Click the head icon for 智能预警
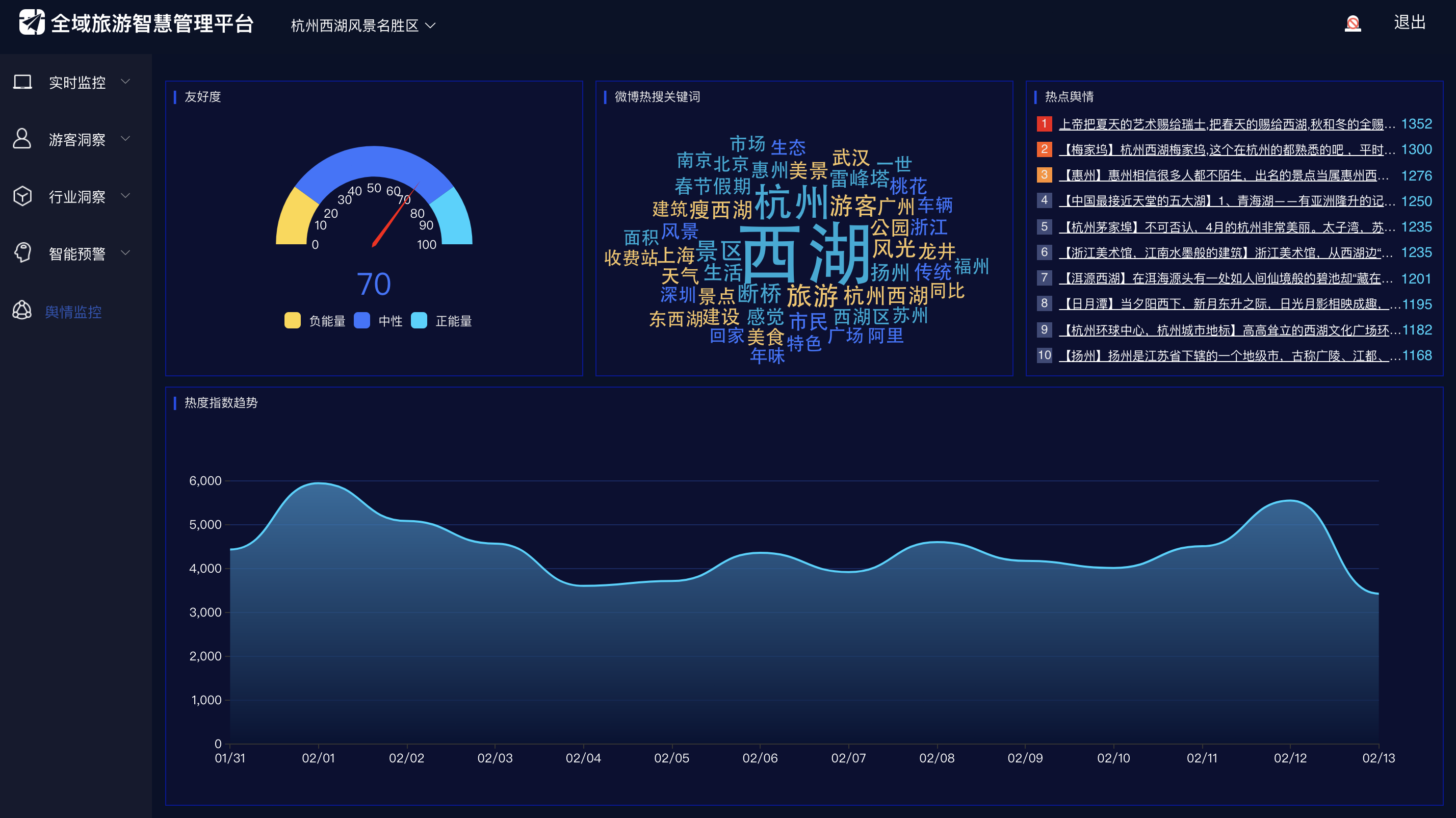 click(22, 252)
